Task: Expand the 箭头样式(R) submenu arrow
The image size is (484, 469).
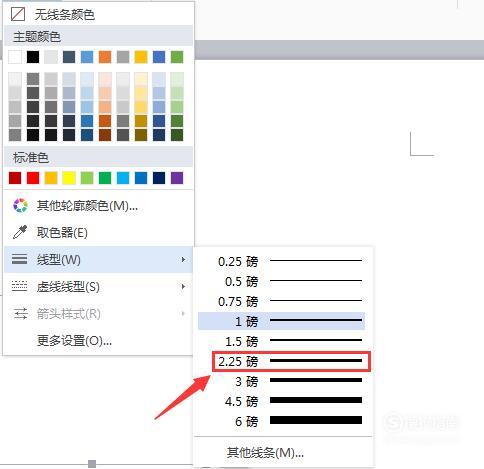Action: [x=183, y=313]
